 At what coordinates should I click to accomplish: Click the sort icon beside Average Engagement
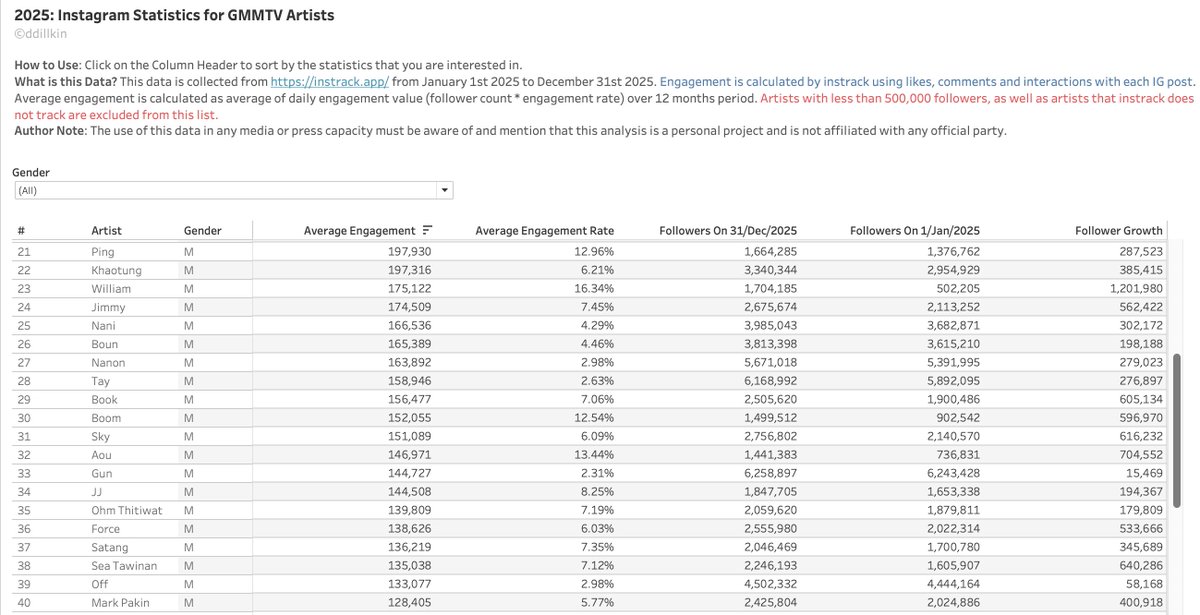tap(427, 231)
